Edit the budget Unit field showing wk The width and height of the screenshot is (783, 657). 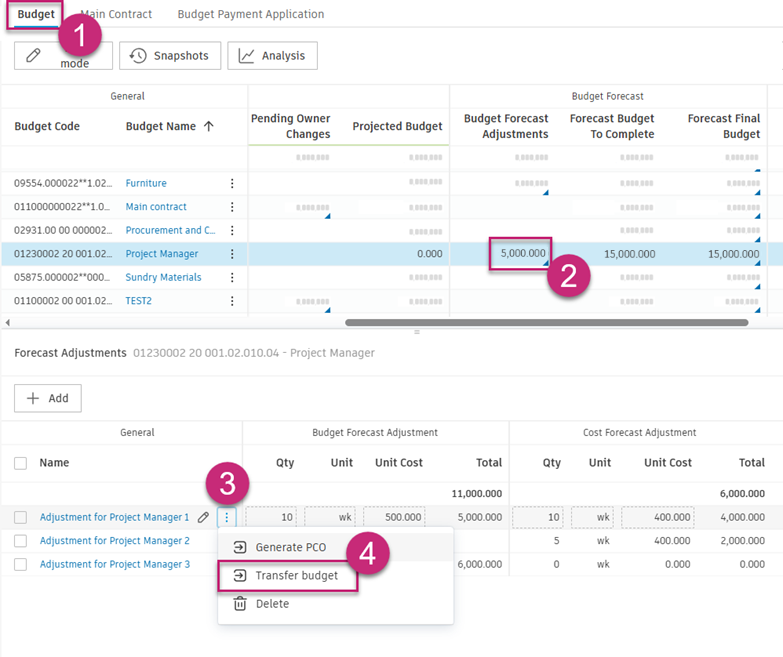coord(330,517)
